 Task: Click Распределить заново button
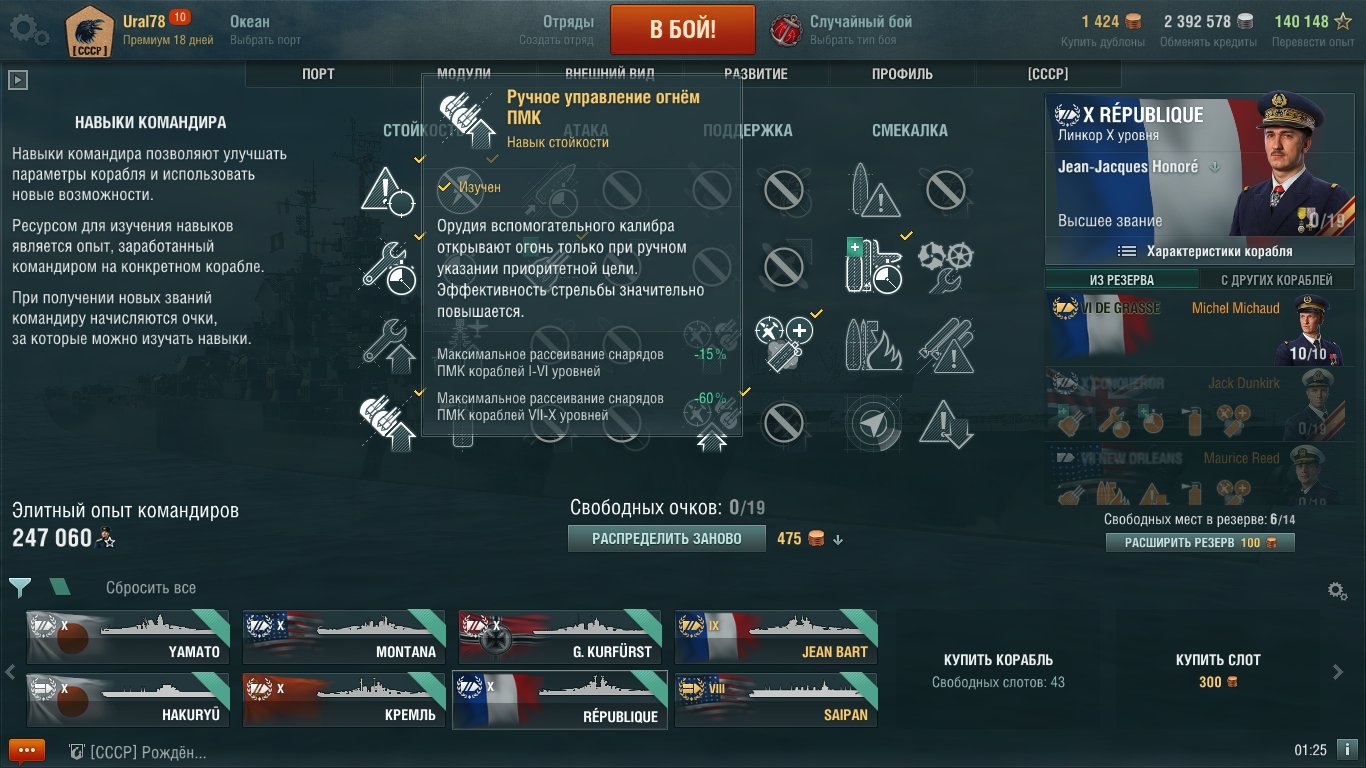coord(667,539)
